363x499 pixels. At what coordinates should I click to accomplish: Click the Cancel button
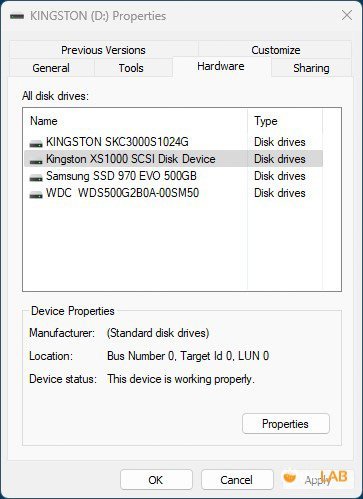click(237, 480)
